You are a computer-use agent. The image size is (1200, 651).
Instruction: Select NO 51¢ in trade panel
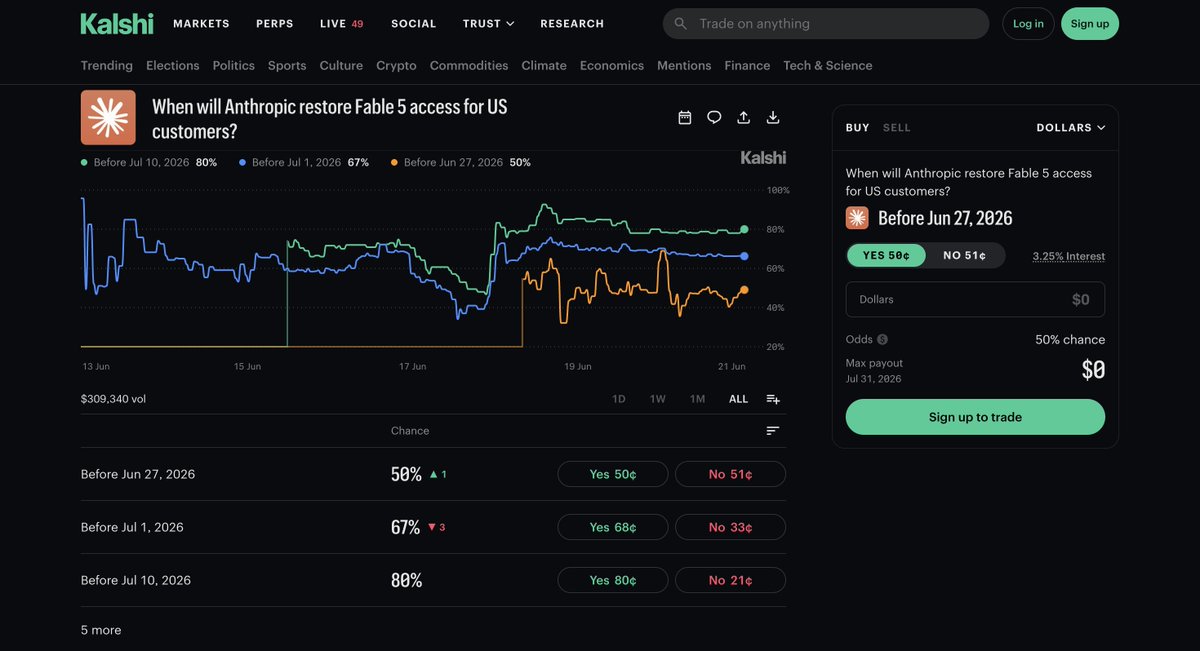tap(964, 256)
